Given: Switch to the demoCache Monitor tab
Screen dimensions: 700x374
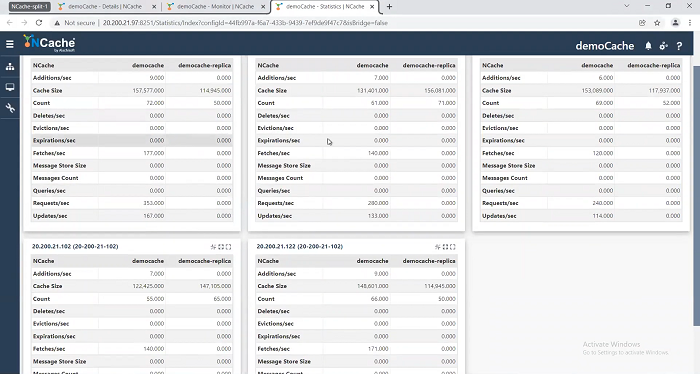Looking at the screenshot, I should pos(216,7).
